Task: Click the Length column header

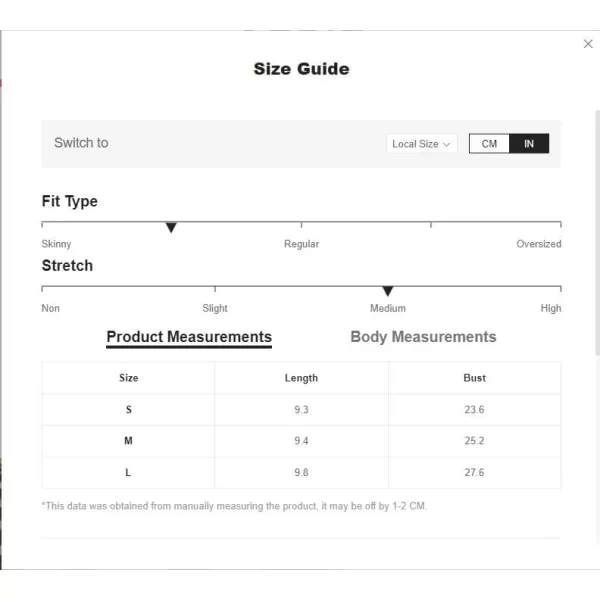Action: [x=301, y=378]
